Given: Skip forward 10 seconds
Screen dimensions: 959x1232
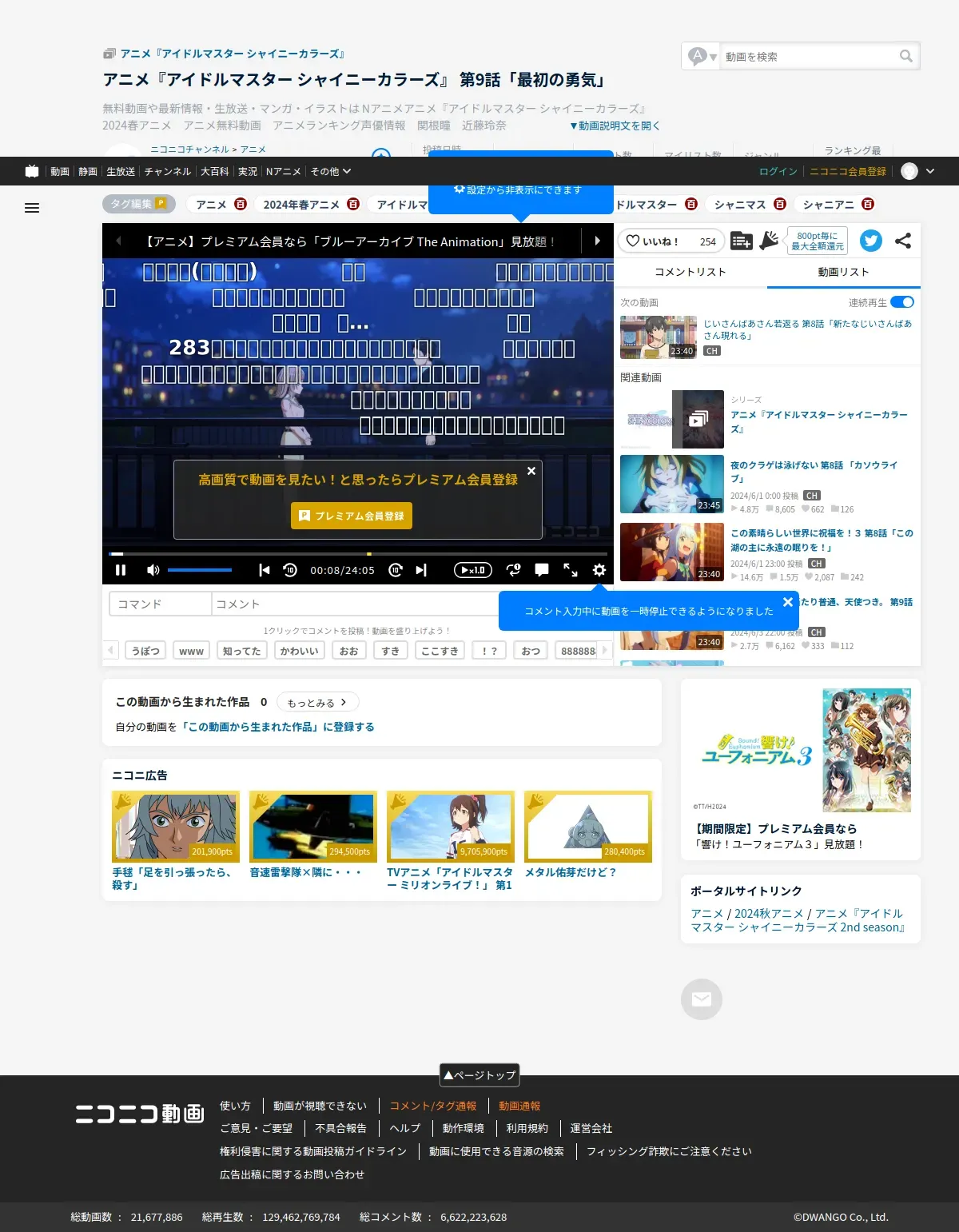Looking at the screenshot, I should [x=395, y=570].
